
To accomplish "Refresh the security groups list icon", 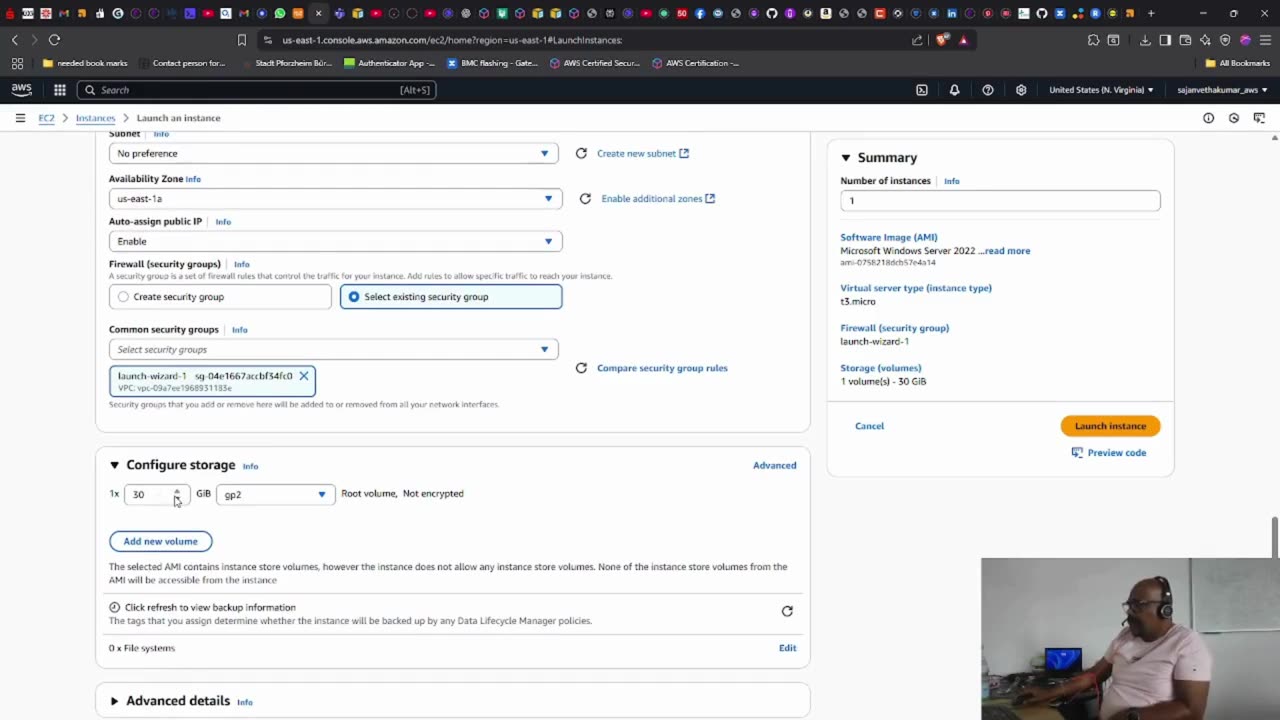I will pyautogui.click(x=581, y=368).
